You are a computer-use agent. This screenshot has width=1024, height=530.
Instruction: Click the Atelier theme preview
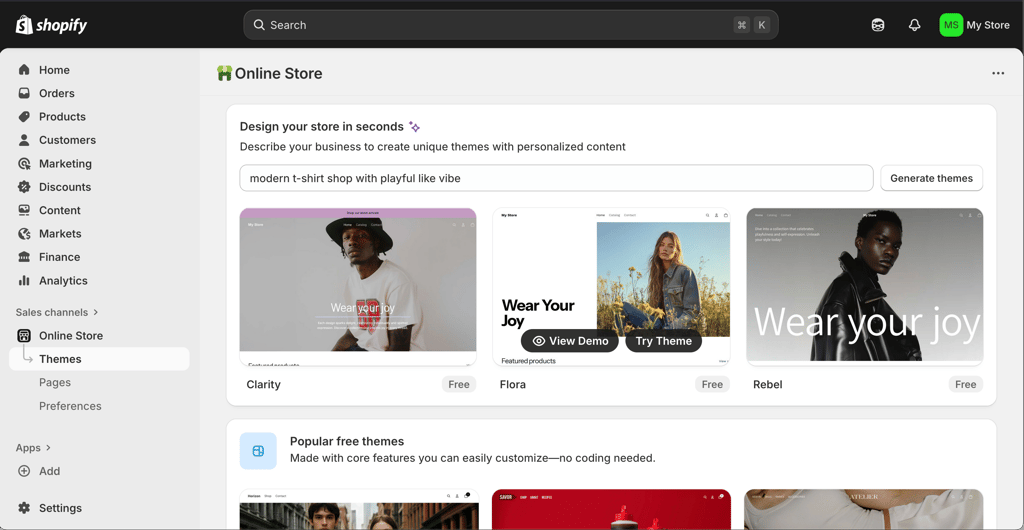pyautogui.click(x=863, y=509)
